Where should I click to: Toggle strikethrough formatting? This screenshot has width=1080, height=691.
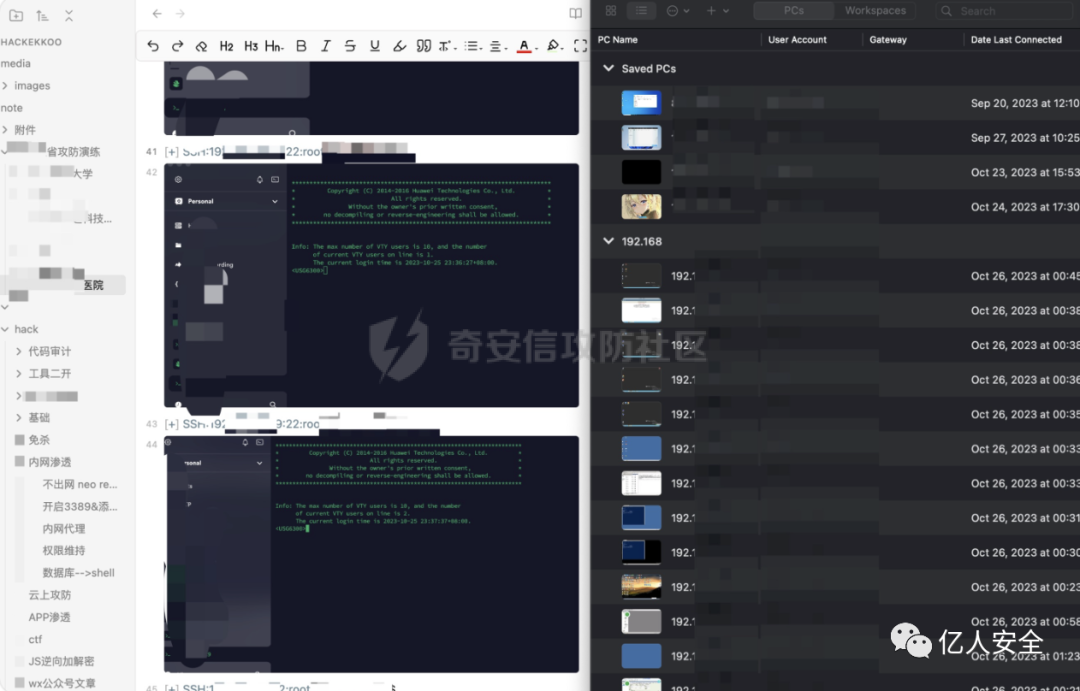[x=350, y=46]
